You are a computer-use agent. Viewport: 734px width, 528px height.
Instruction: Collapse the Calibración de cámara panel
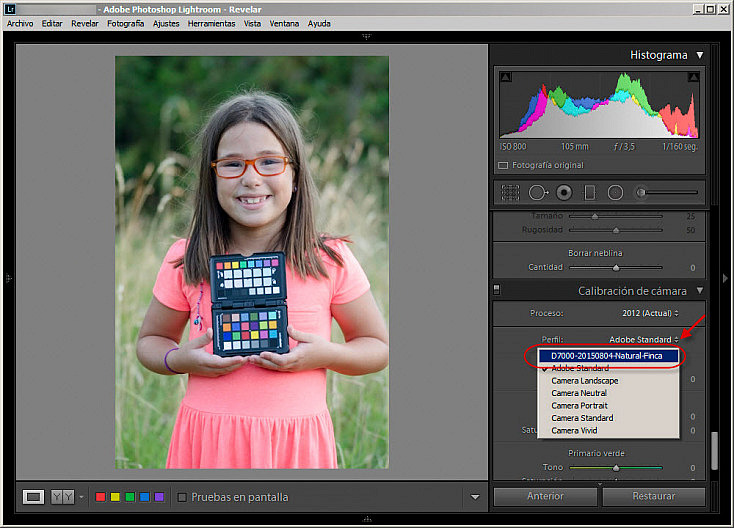[700, 291]
